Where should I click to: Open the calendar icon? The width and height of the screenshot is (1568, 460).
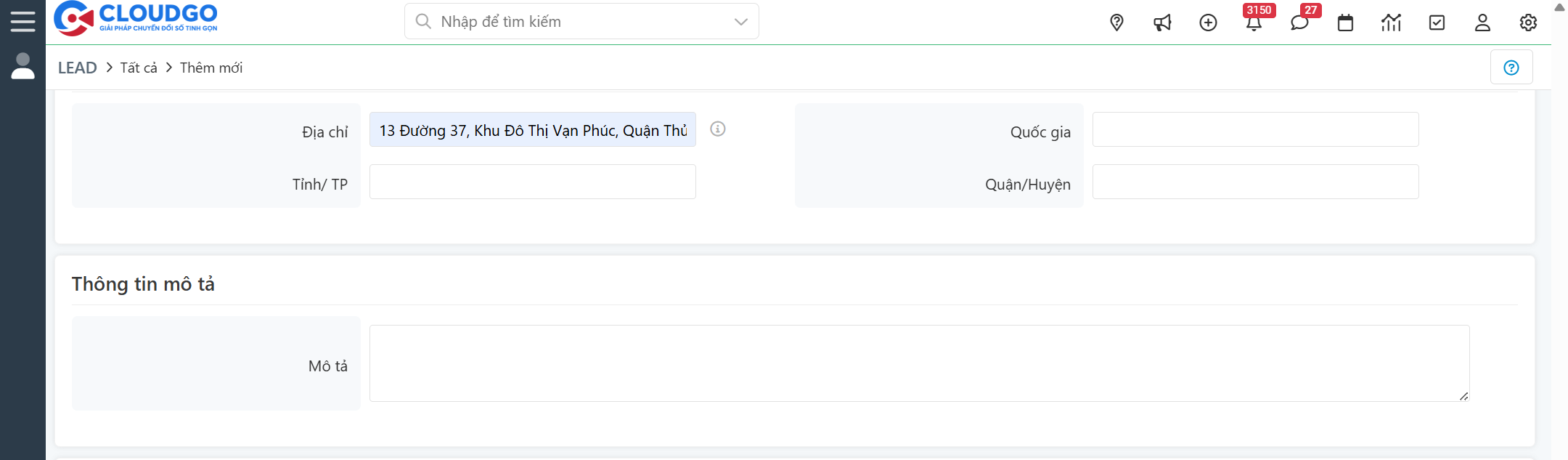[1345, 23]
